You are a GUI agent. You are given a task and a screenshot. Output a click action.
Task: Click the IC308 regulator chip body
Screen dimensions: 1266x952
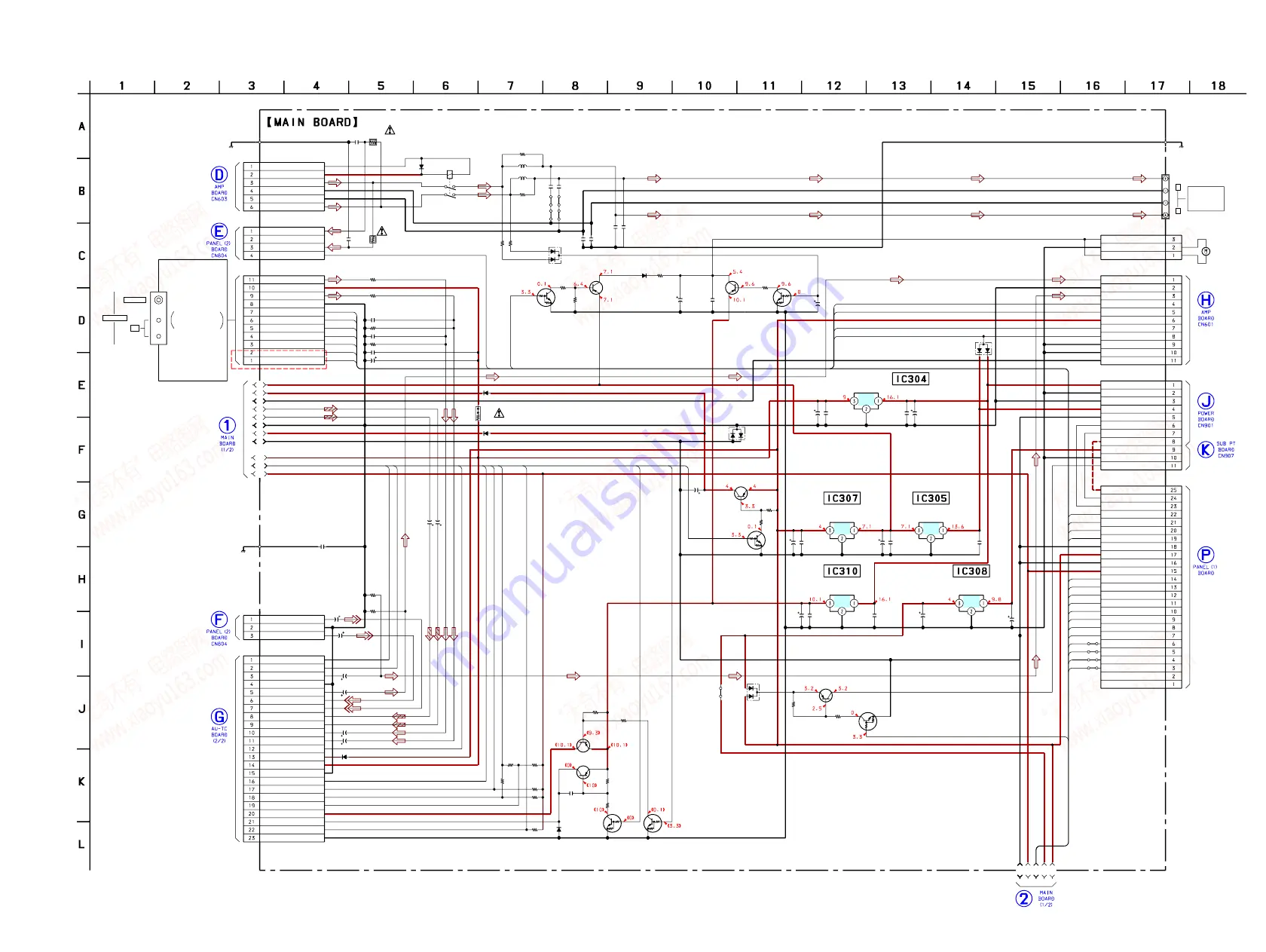click(971, 603)
